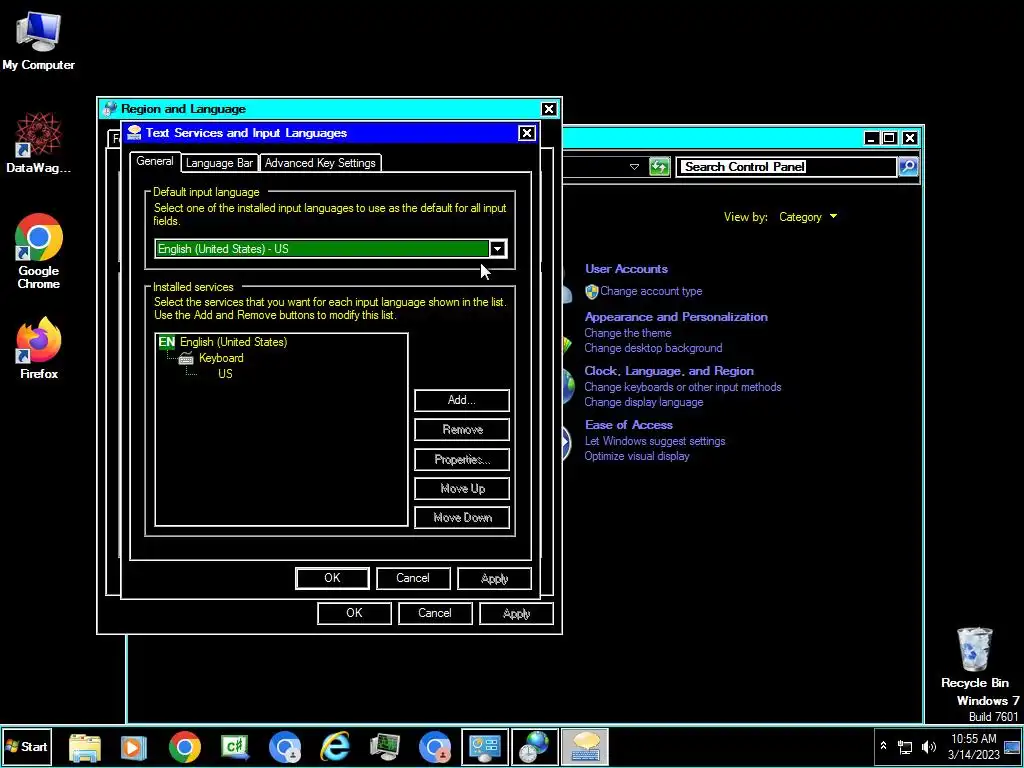Click the Search Control Panel field

click(786, 167)
